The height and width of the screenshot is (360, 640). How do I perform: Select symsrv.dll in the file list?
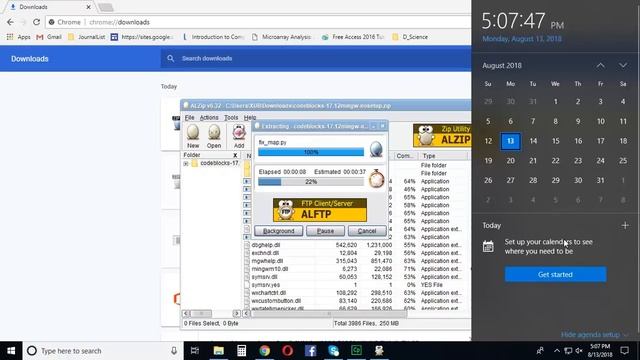[x=265, y=277]
